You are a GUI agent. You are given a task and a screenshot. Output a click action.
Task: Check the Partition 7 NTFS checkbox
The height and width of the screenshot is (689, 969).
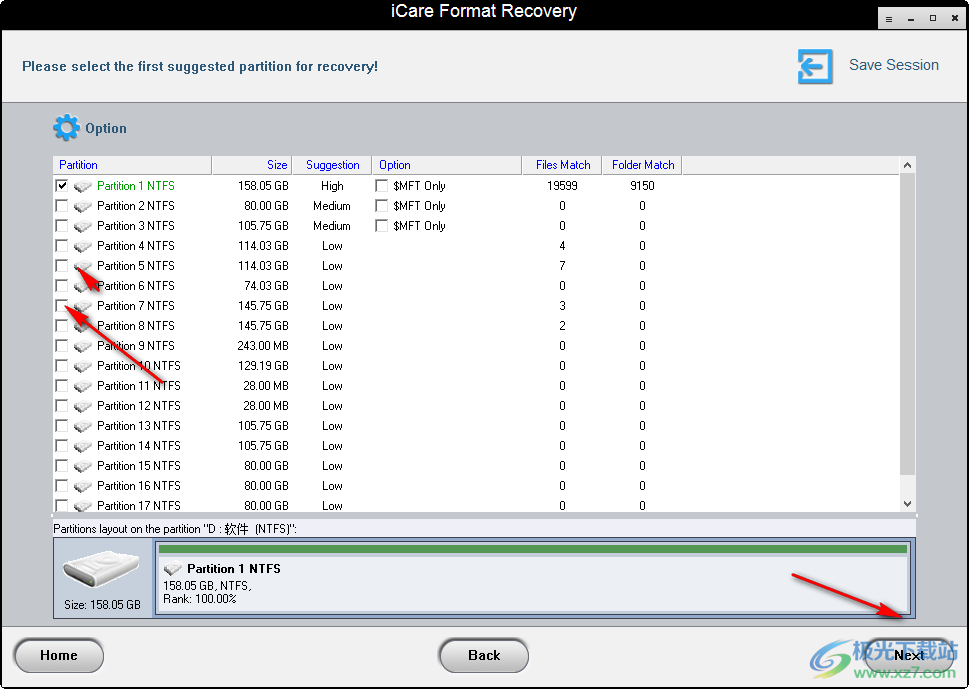point(62,305)
